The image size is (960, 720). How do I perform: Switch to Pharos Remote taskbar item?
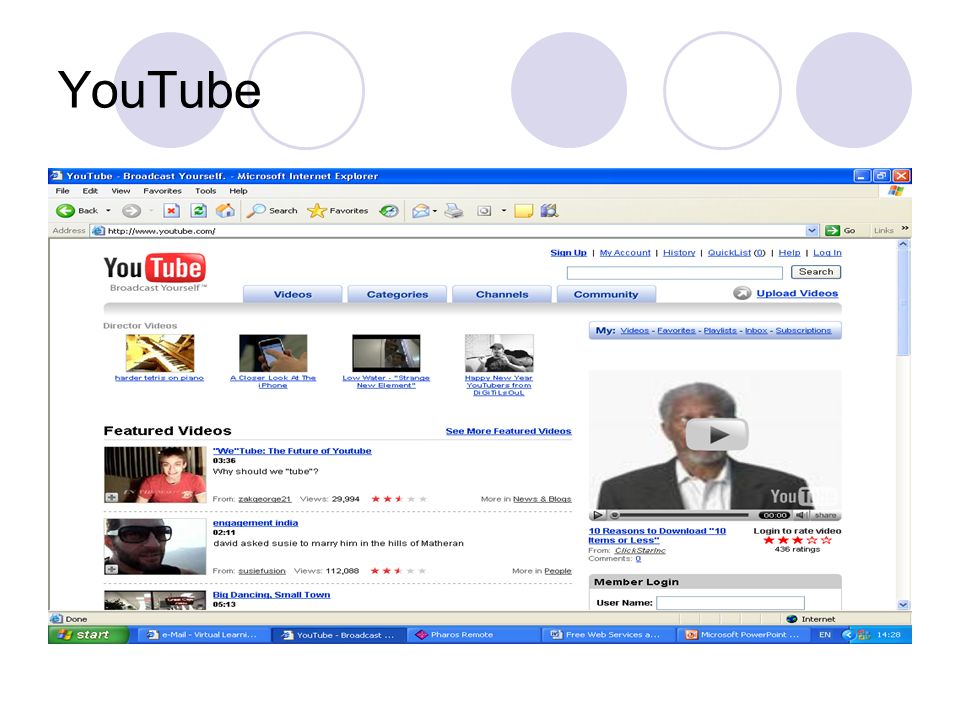coord(471,635)
